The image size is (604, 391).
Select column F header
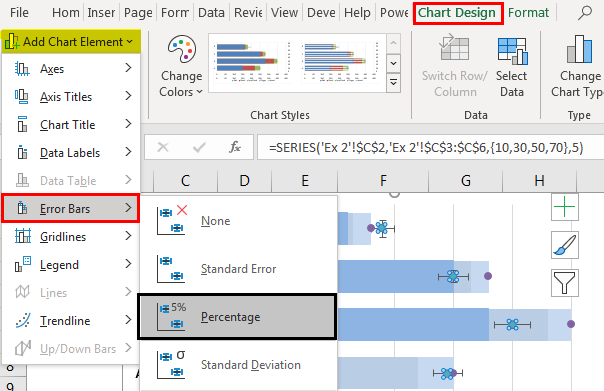[383, 181]
